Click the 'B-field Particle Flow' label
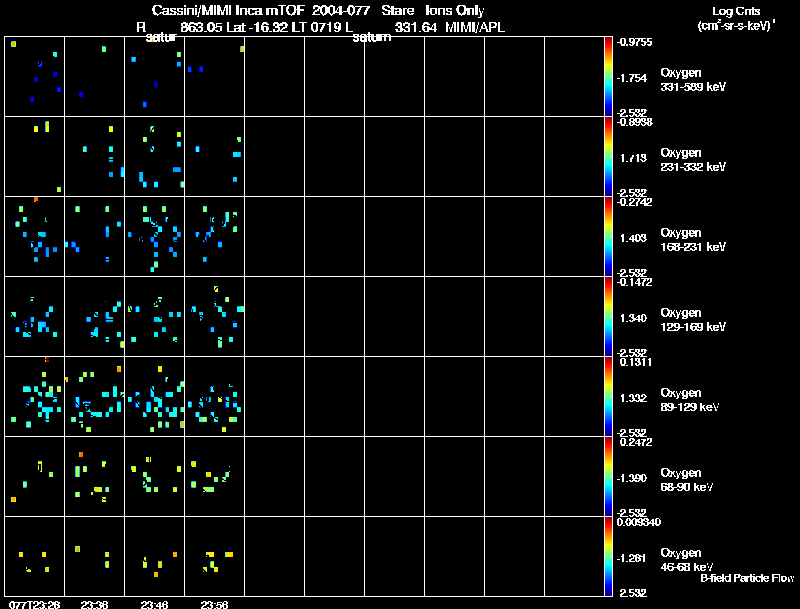This screenshot has height=609, width=800. (x=747, y=578)
